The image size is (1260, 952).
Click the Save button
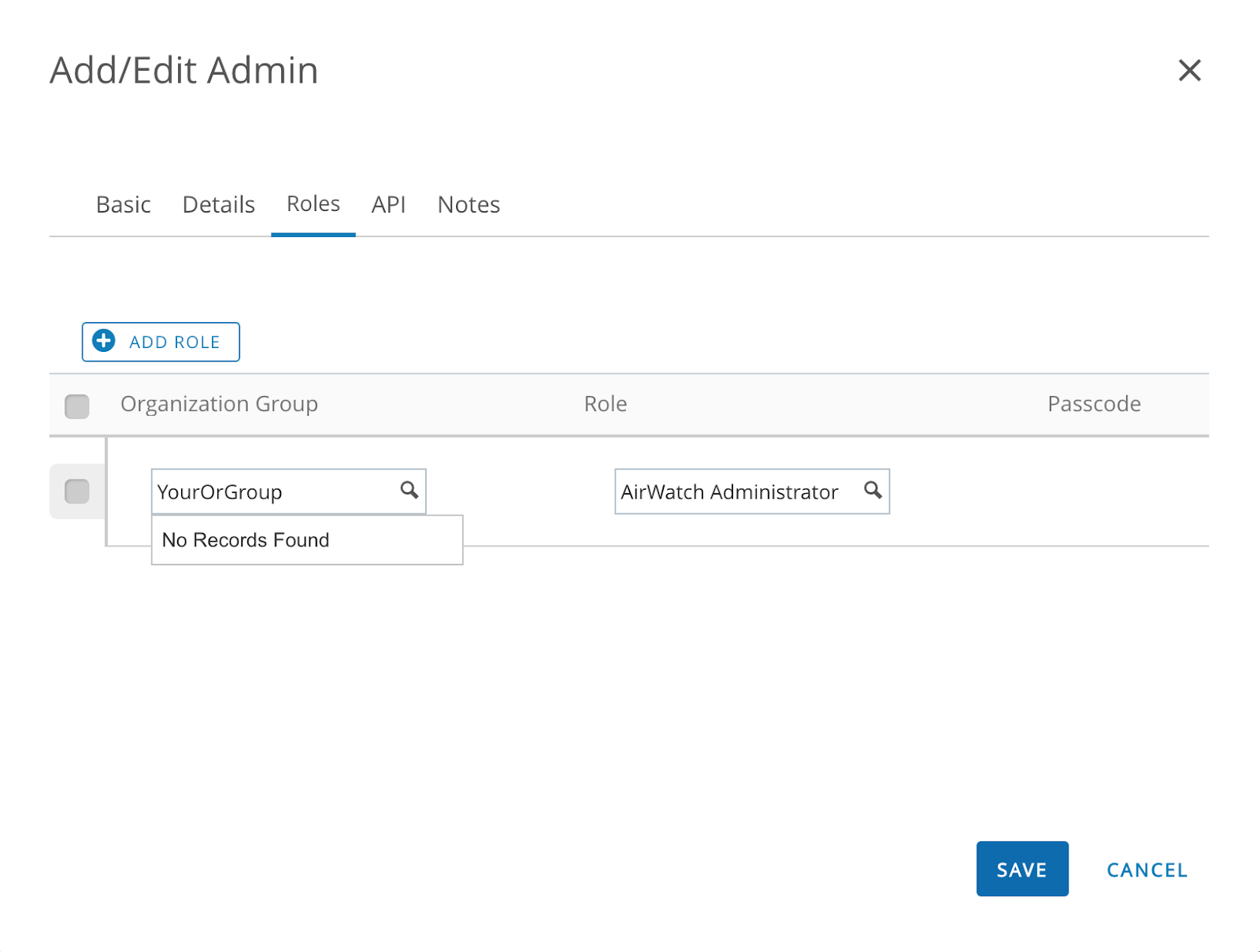pos(1021,869)
